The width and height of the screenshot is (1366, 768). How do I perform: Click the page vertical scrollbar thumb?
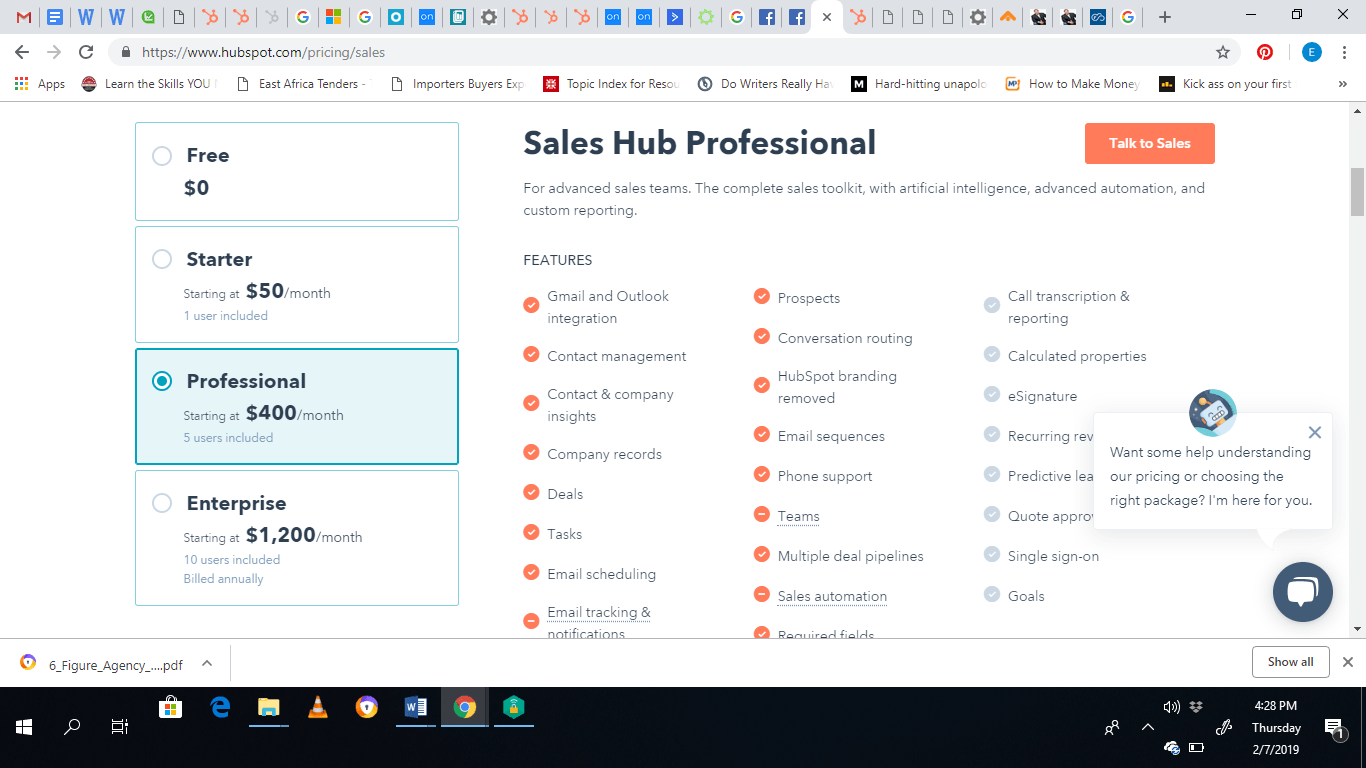click(1357, 192)
